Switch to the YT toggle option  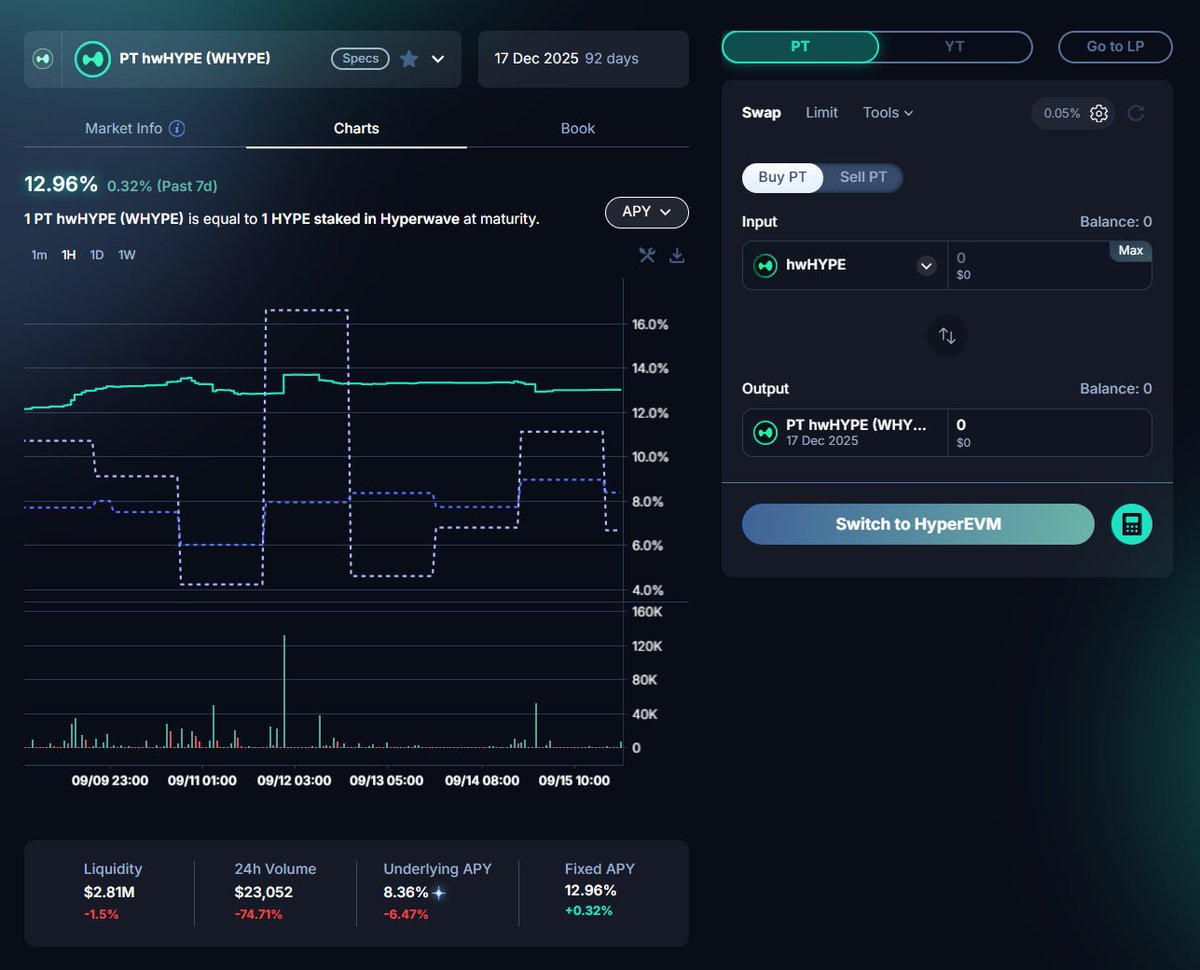[955, 47]
